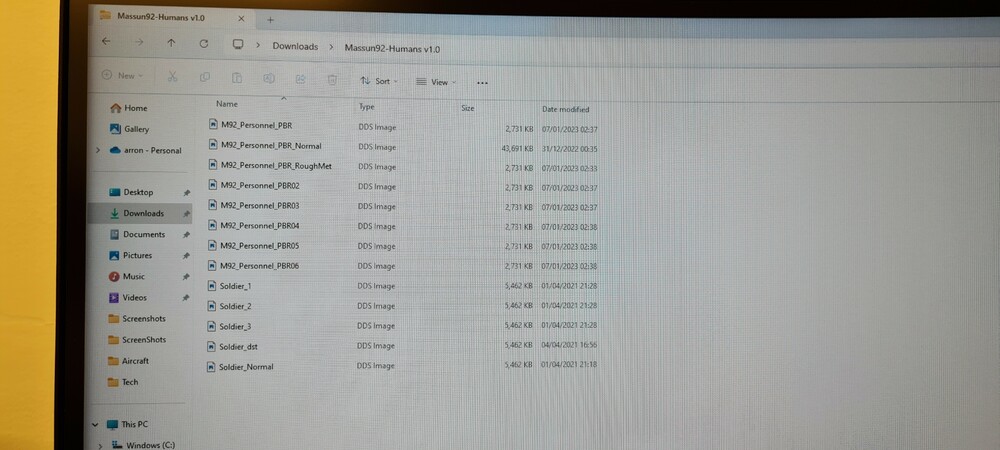Expand chevron before Downloads in address bar
This screenshot has width=1000, height=450.
point(258,45)
